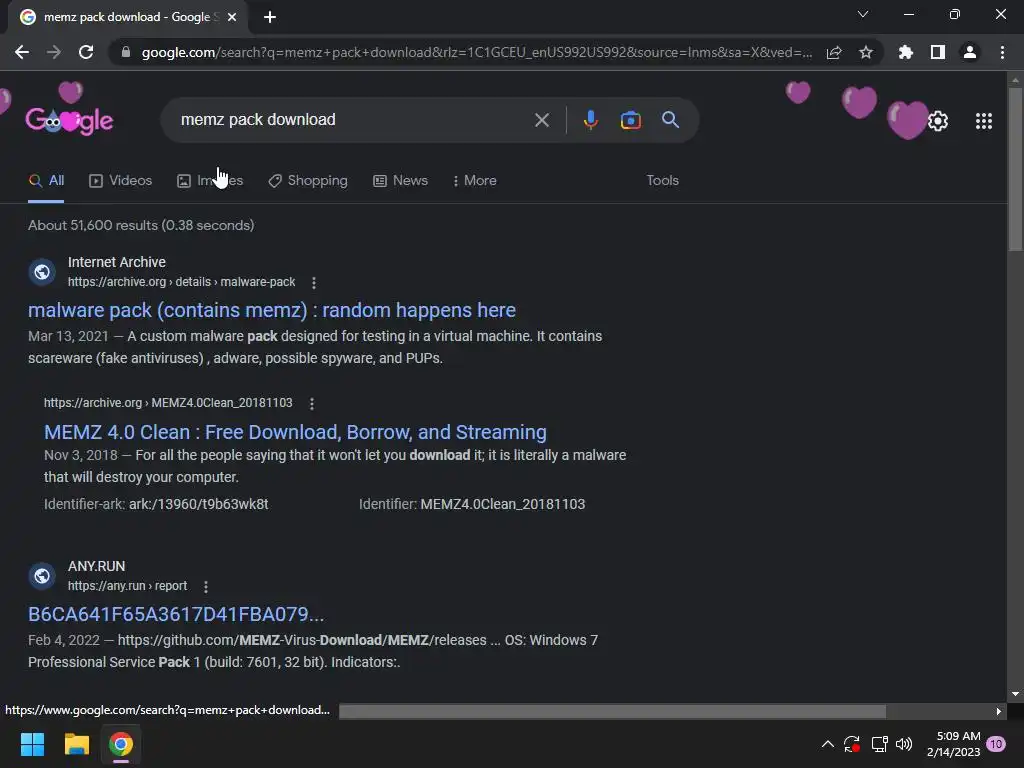Viewport: 1024px width, 768px height.
Task: Click the browser address bar URL
Action: (477, 52)
